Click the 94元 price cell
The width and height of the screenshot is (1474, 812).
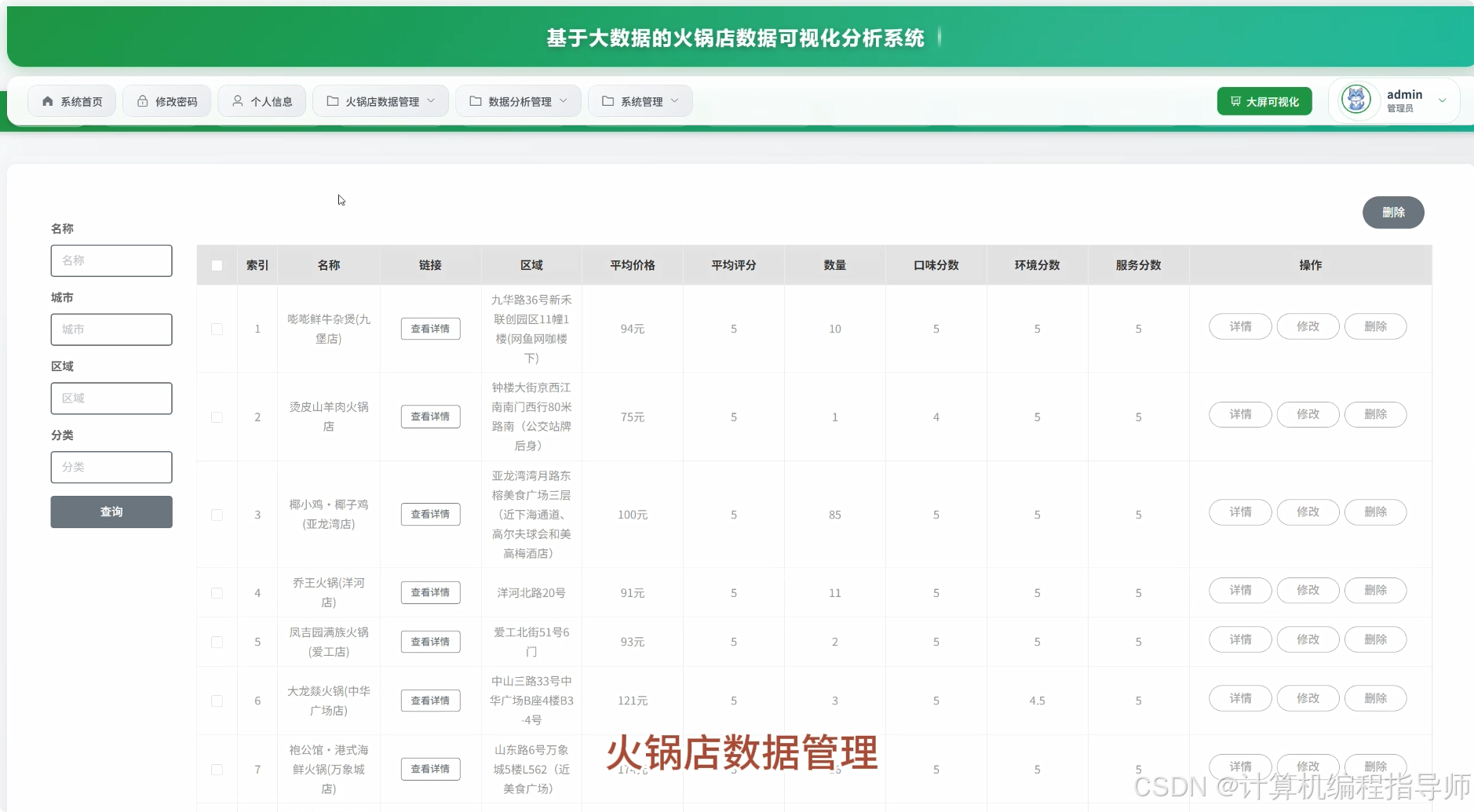tap(633, 329)
